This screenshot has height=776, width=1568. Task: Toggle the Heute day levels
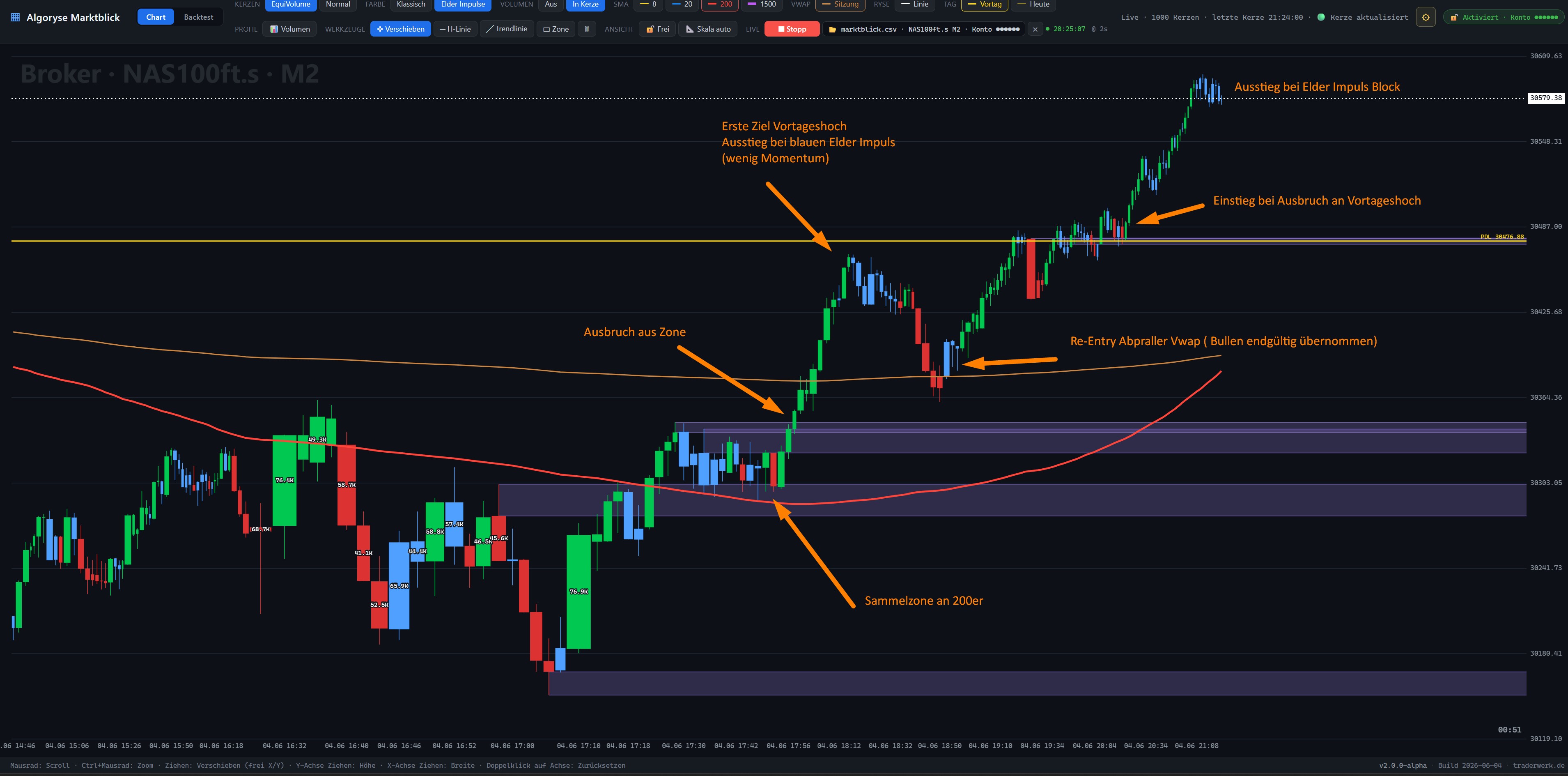tap(1033, 4)
